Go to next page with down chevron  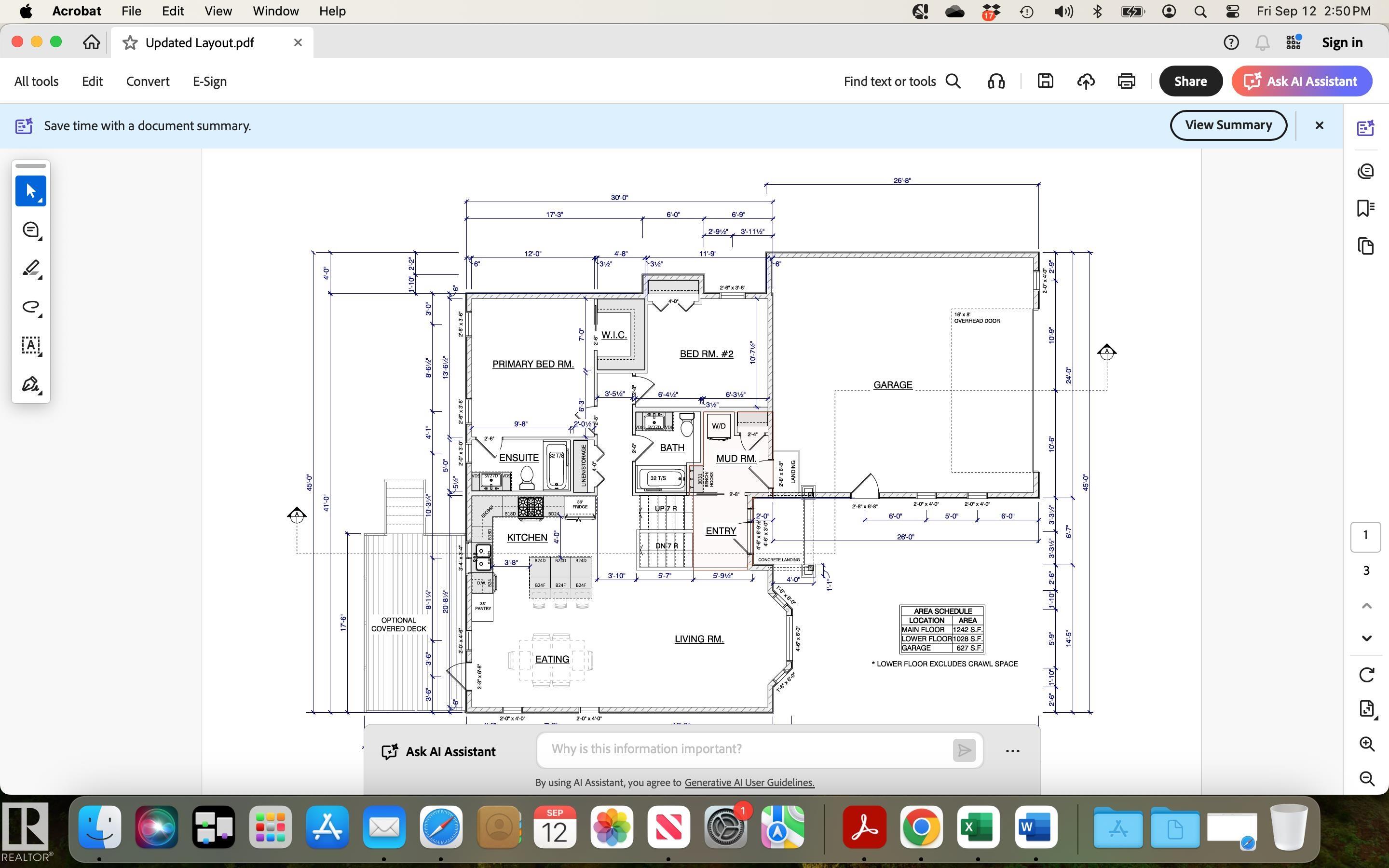coord(1367,638)
